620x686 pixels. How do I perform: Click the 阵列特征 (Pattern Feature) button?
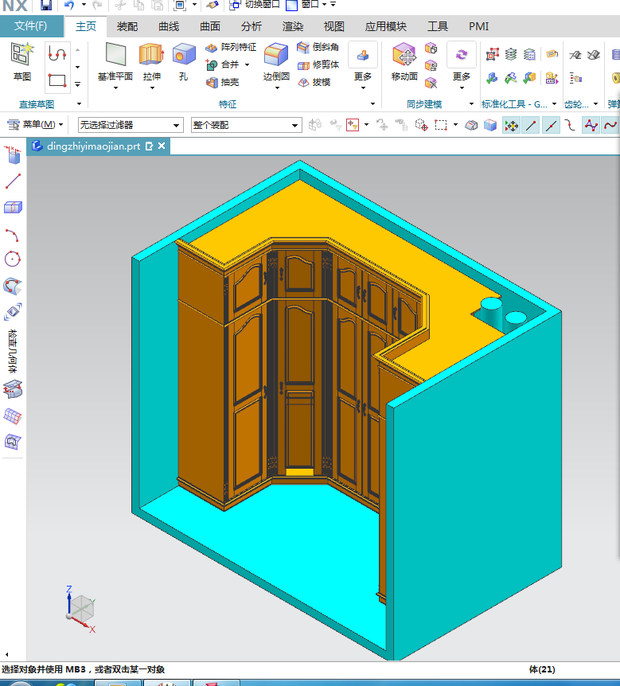(231, 47)
